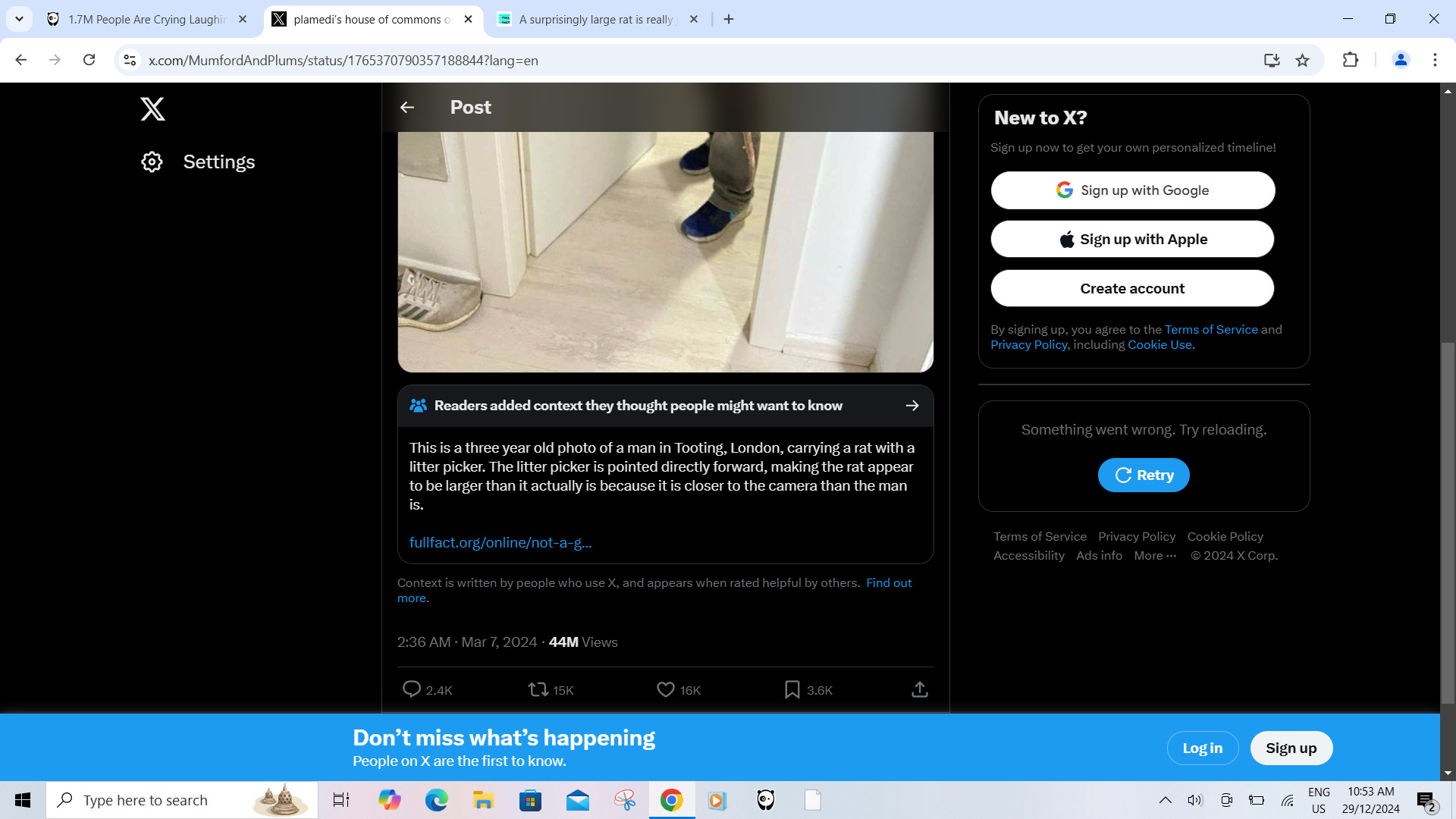Like the post via heart icon
Image resolution: width=1456 pixels, height=819 pixels.
[666, 689]
